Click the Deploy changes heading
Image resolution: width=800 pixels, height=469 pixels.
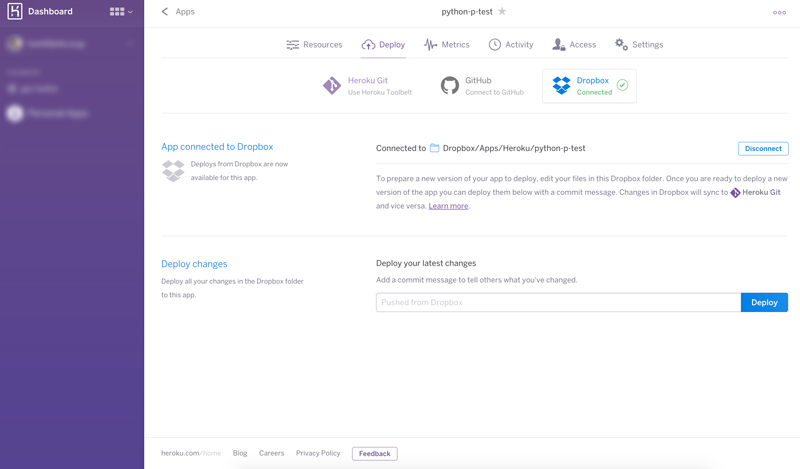tap(194, 264)
